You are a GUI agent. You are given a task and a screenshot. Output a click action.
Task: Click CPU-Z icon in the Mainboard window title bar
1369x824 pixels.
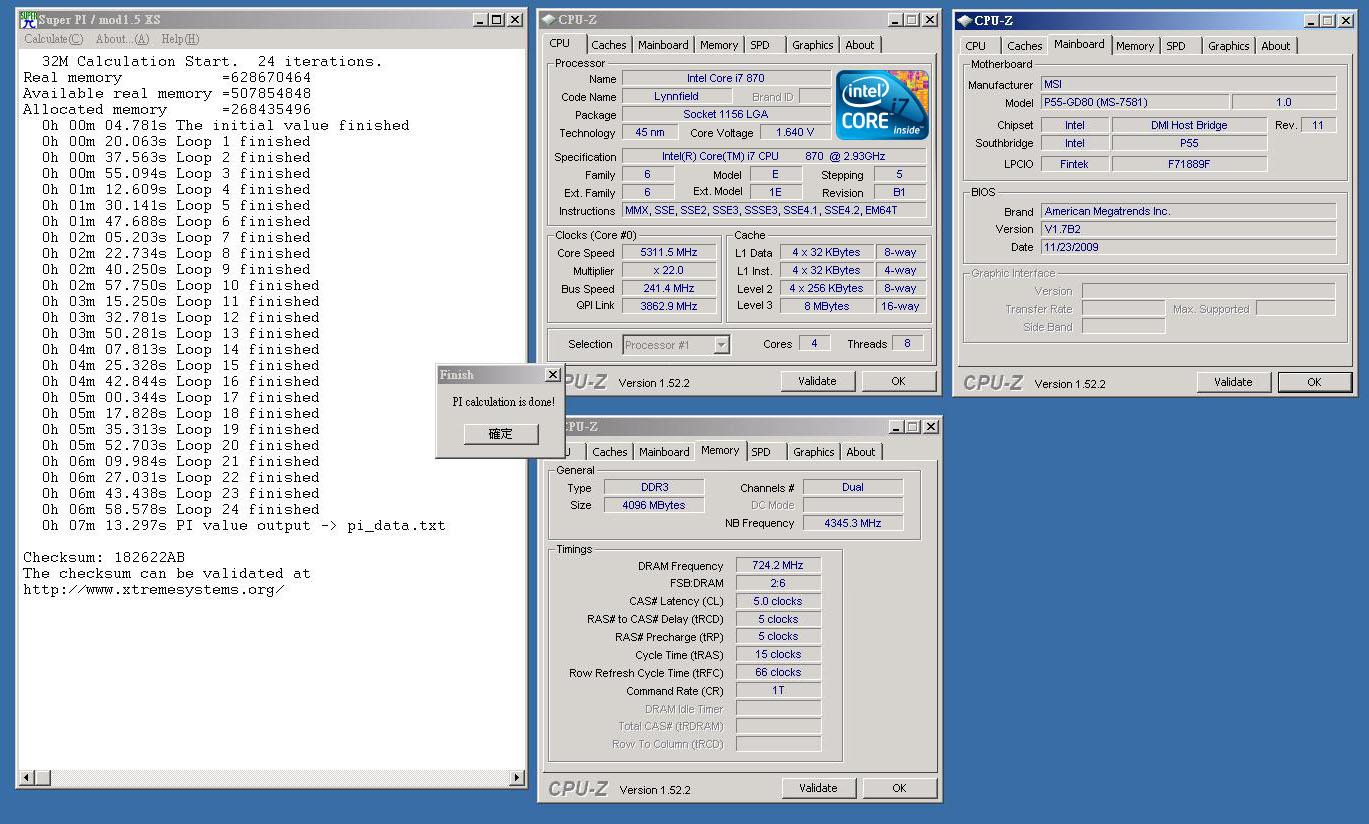point(964,20)
